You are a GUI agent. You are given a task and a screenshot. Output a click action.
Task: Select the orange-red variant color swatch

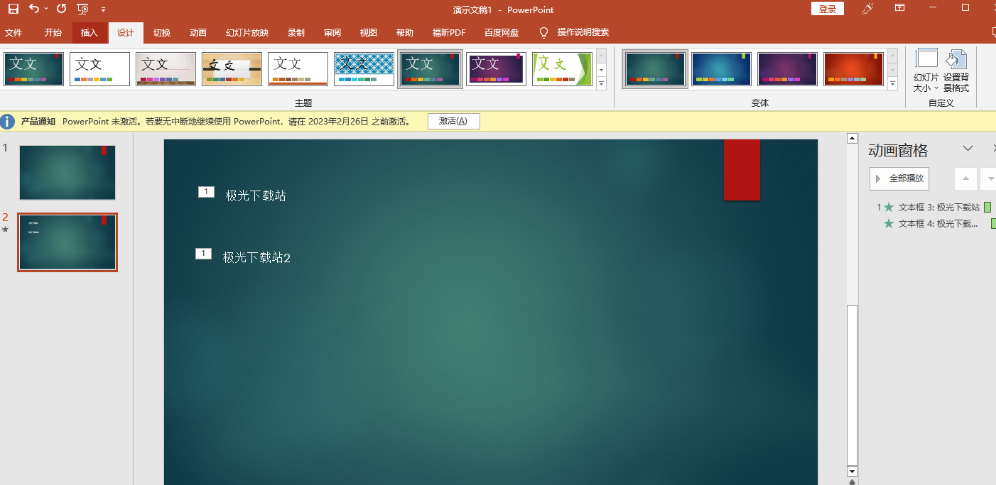853,68
